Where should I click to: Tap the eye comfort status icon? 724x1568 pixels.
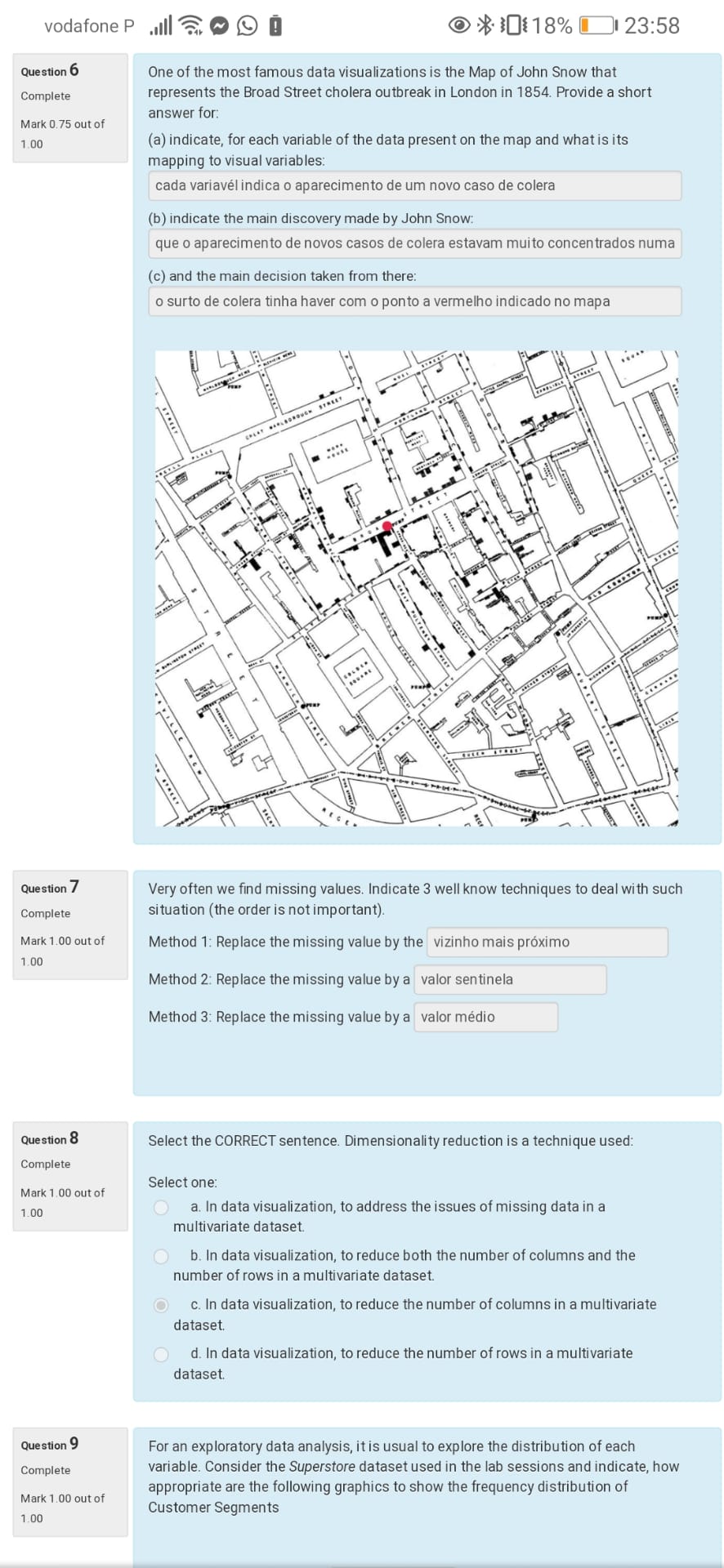(x=460, y=25)
